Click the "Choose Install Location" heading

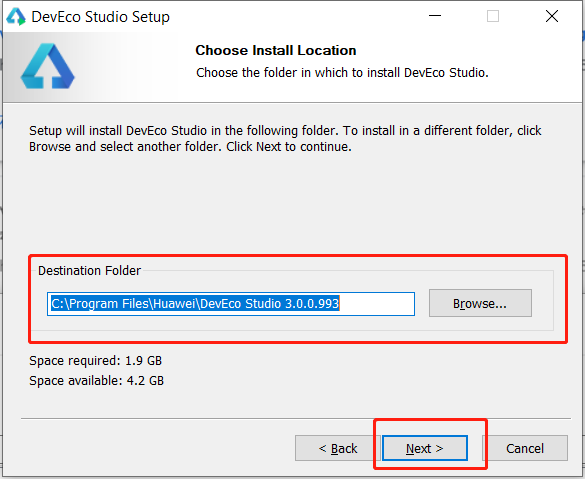tap(276, 50)
